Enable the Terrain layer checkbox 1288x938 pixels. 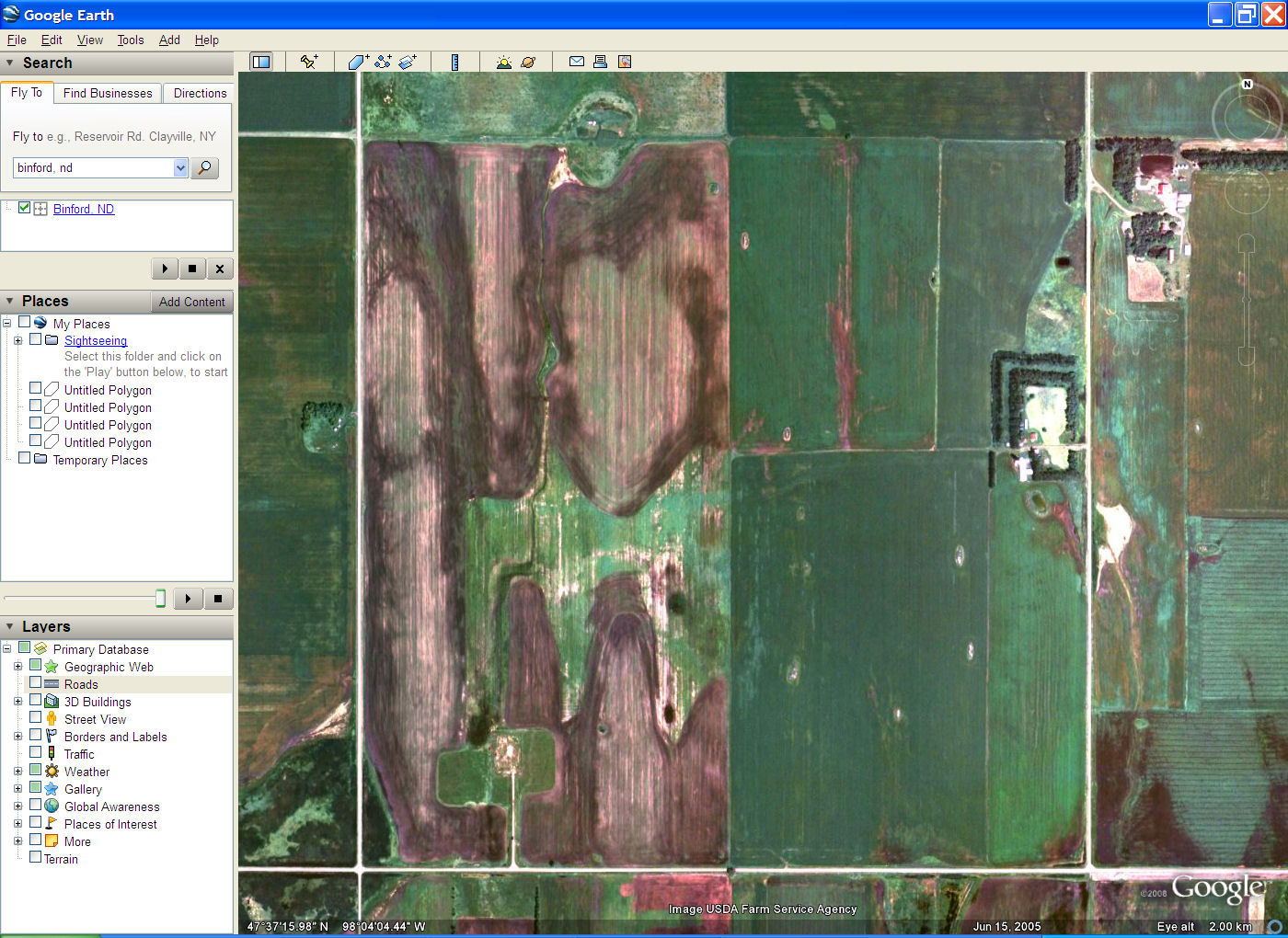[35, 857]
